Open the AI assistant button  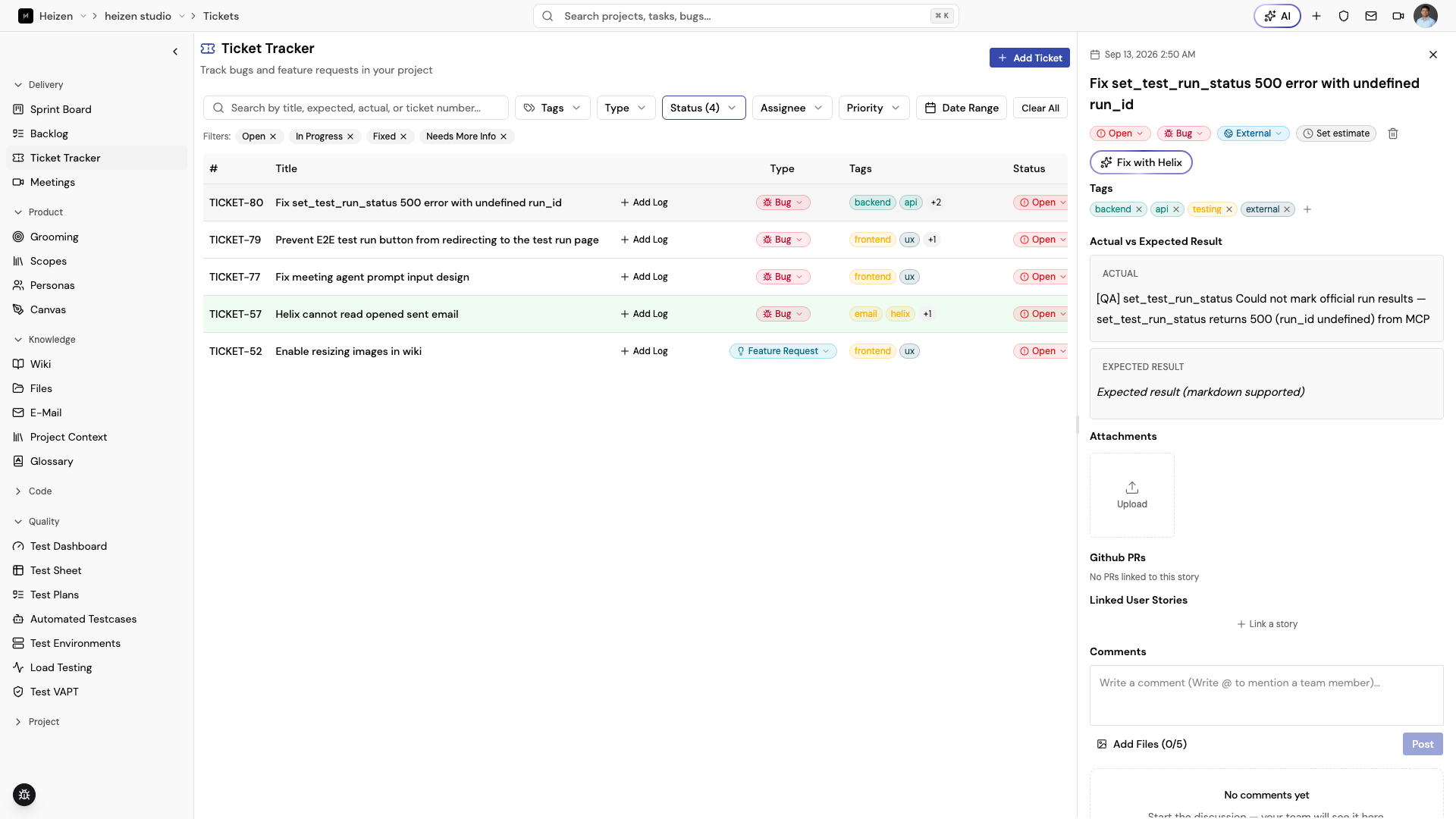(x=1277, y=16)
